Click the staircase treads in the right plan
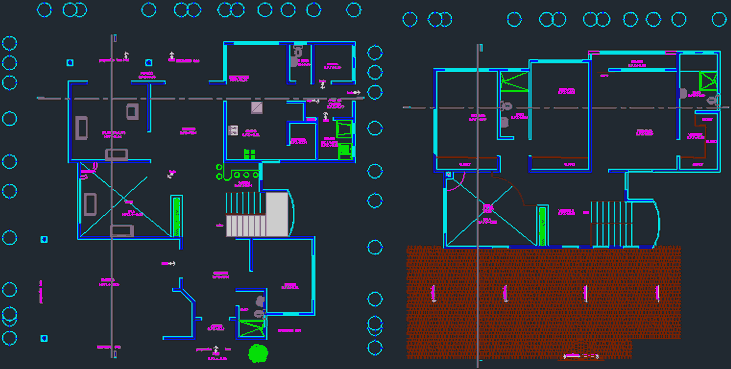 611,224
